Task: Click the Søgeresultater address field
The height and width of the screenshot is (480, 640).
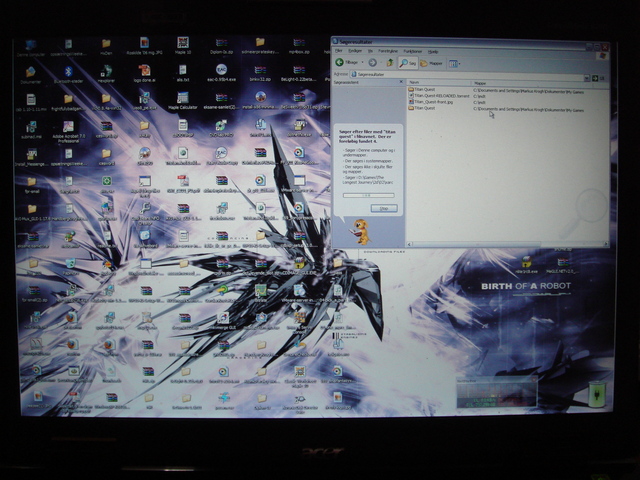Action: 467,75
